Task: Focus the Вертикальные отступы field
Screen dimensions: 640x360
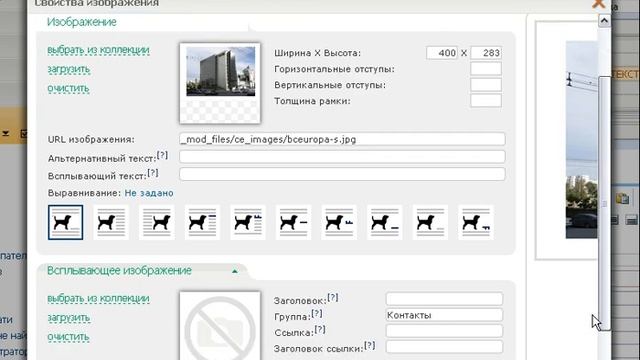Action: pyautogui.click(x=486, y=85)
